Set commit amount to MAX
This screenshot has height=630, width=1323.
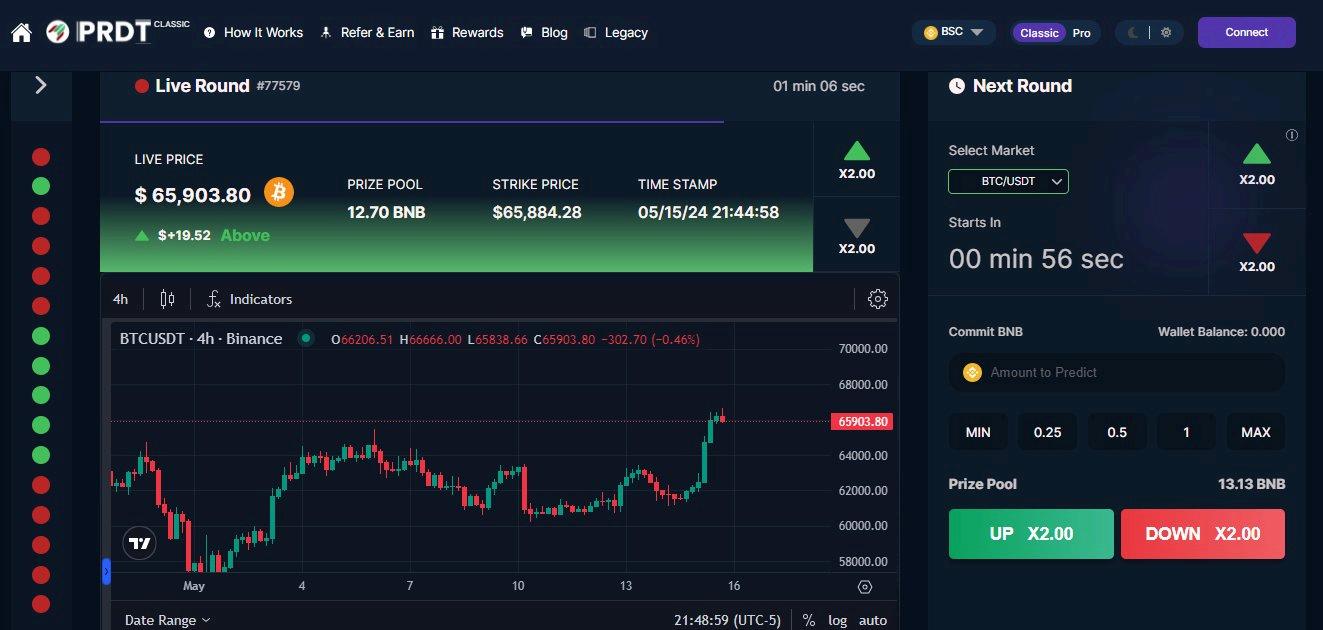(1256, 432)
